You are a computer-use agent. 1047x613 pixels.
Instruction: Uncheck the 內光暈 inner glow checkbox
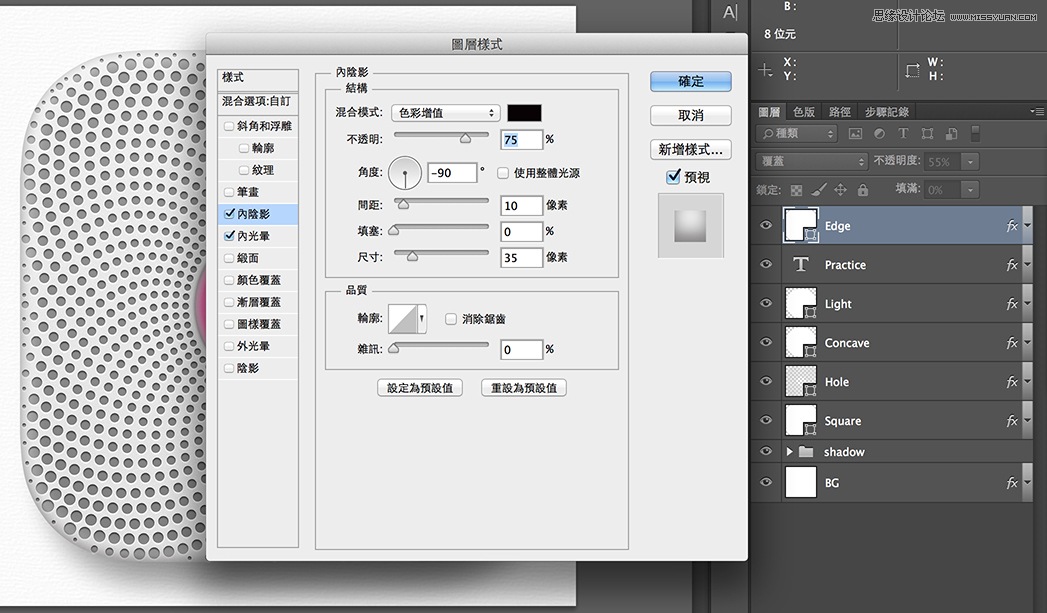pyautogui.click(x=229, y=236)
